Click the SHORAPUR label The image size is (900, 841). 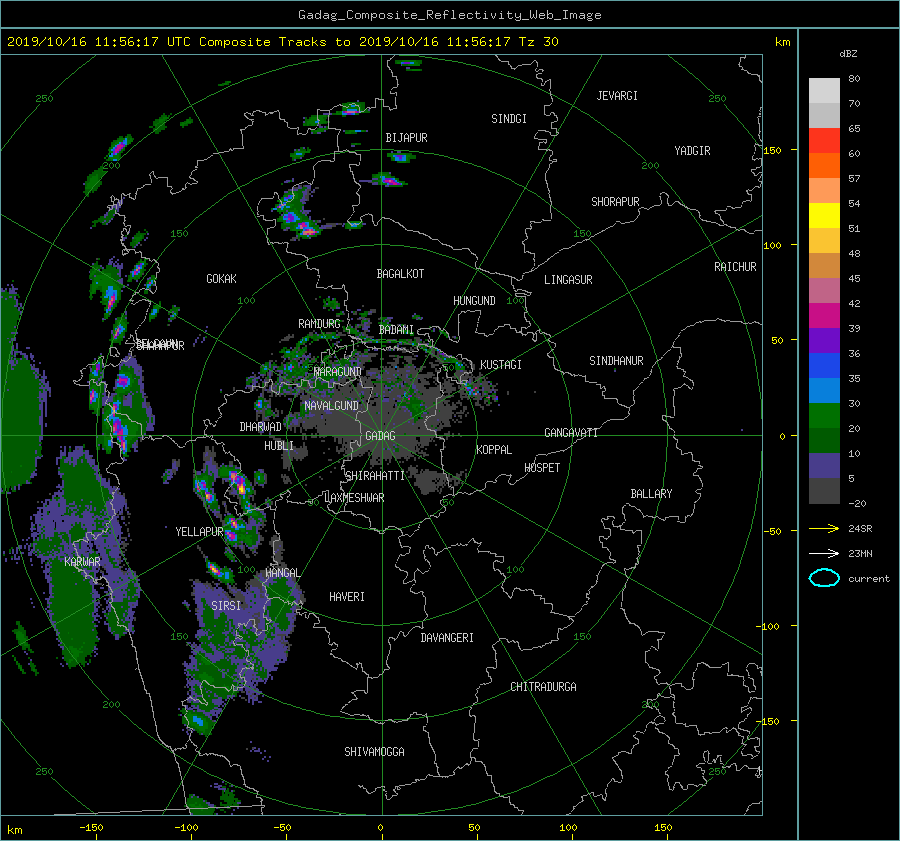tap(615, 202)
